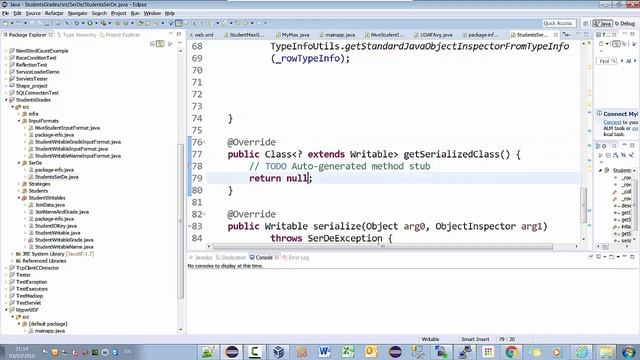Screen dimensions: 640x360
Task: Collapse the StudentWritables package
Action: [19, 198]
